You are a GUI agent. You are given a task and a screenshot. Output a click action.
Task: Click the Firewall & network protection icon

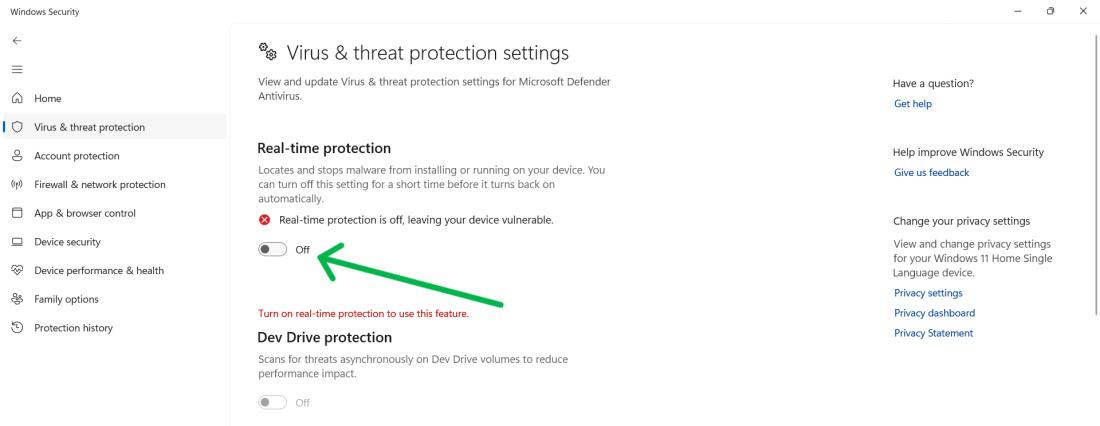coord(16,184)
